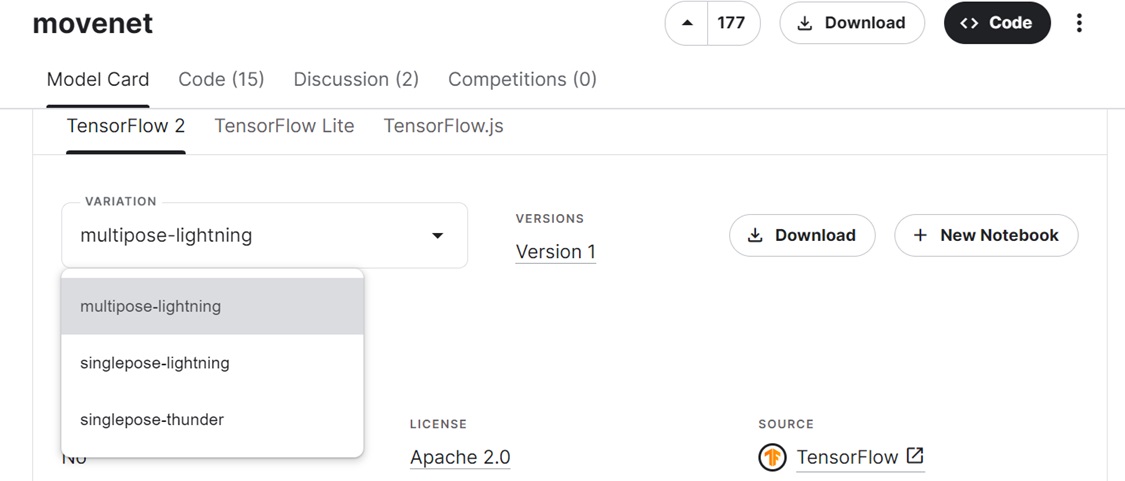Open the Code (15) tab
Viewport: 1125px width, 481px height.
[221, 79]
